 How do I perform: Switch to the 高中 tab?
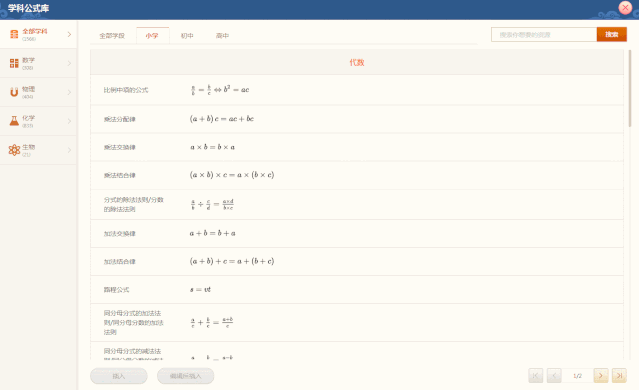[222, 36]
